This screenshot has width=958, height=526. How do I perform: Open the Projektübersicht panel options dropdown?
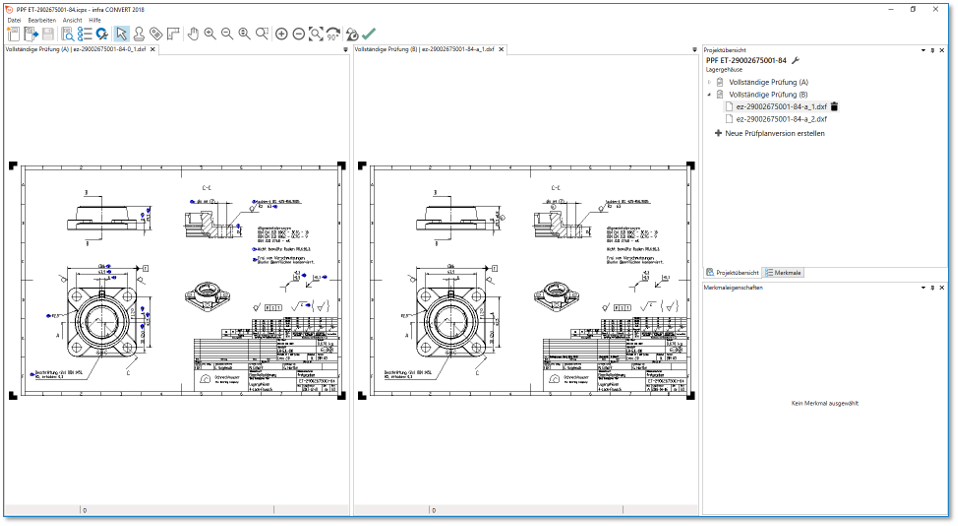(x=923, y=49)
